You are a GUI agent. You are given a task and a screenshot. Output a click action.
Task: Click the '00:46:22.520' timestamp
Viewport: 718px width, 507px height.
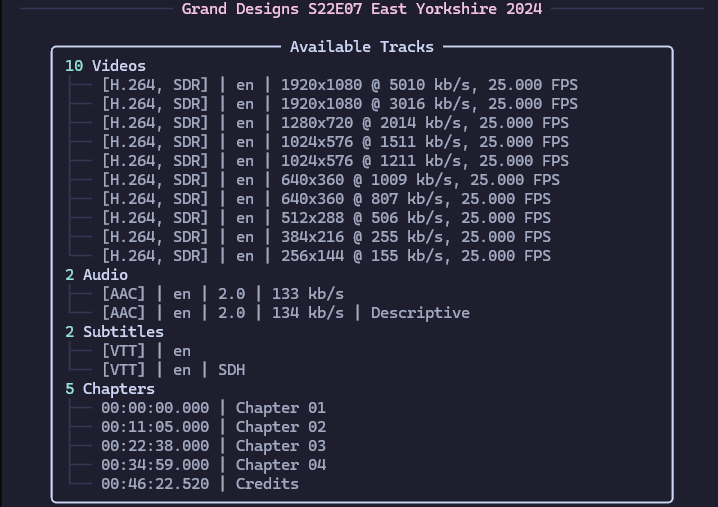155,484
